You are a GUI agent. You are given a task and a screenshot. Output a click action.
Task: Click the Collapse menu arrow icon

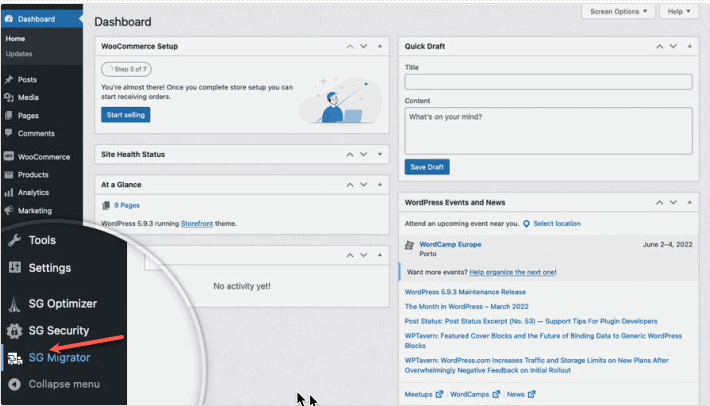pos(14,384)
